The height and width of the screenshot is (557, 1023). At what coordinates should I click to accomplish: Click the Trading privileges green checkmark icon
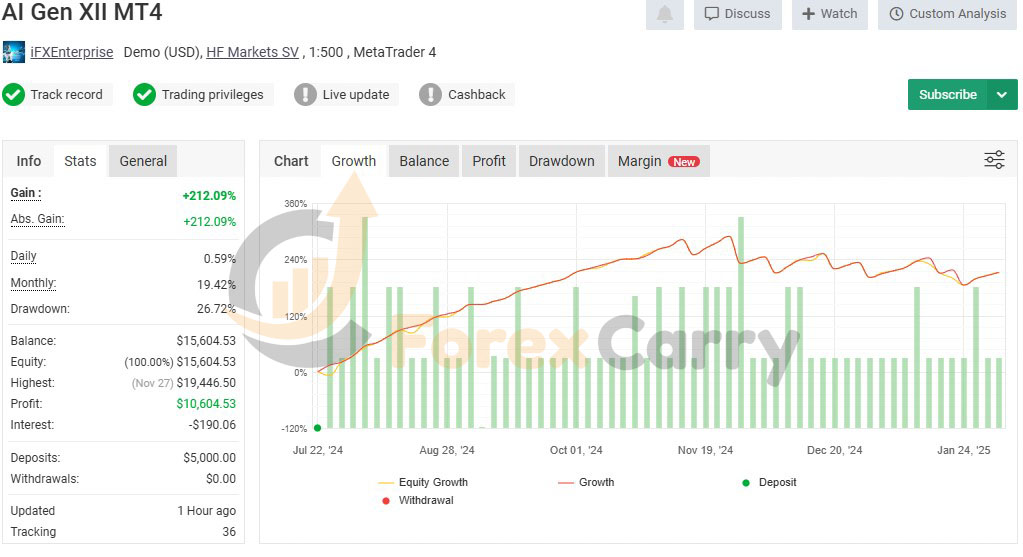pyautogui.click(x=144, y=95)
